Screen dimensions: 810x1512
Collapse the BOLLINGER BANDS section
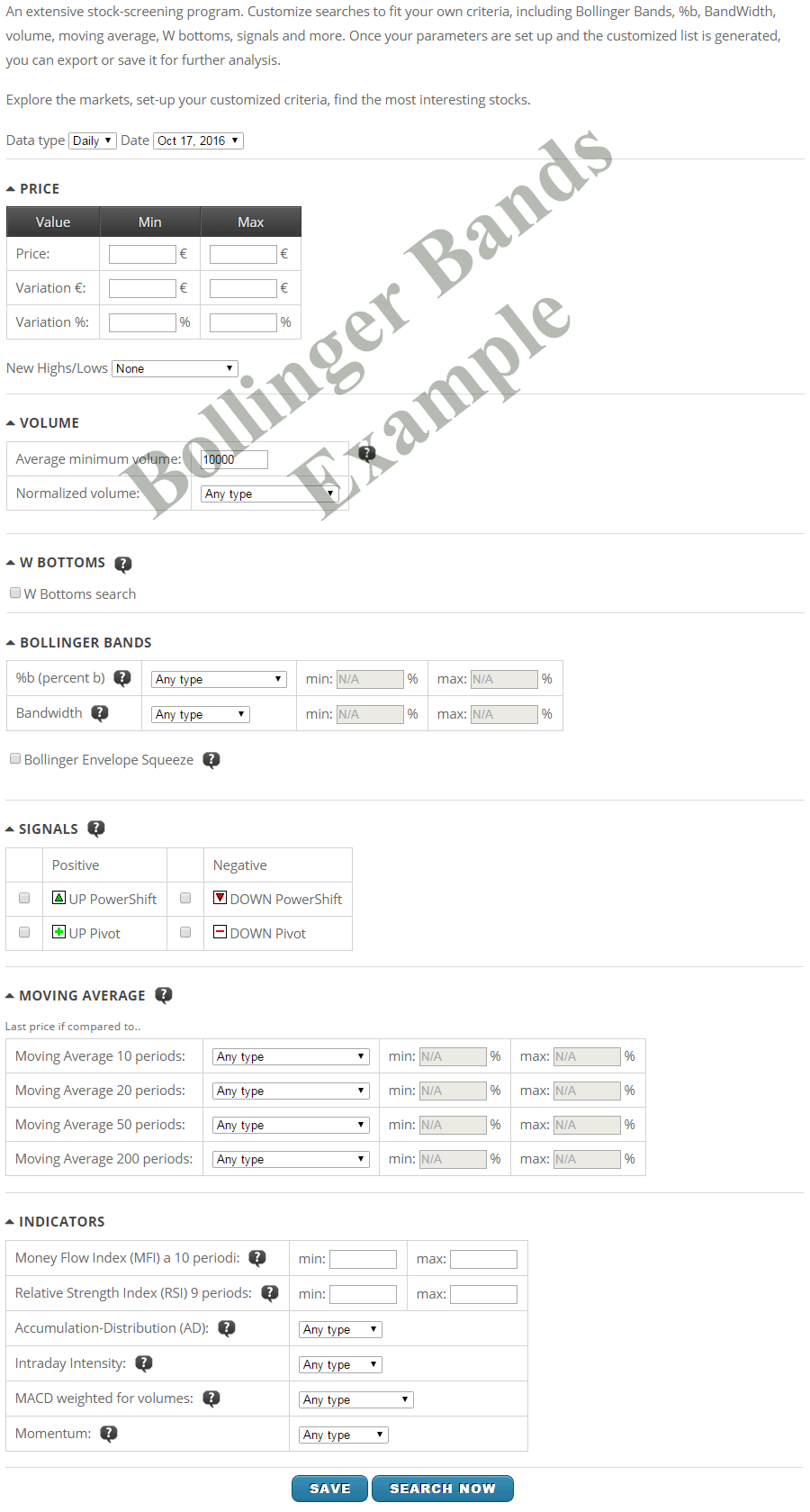(79, 643)
